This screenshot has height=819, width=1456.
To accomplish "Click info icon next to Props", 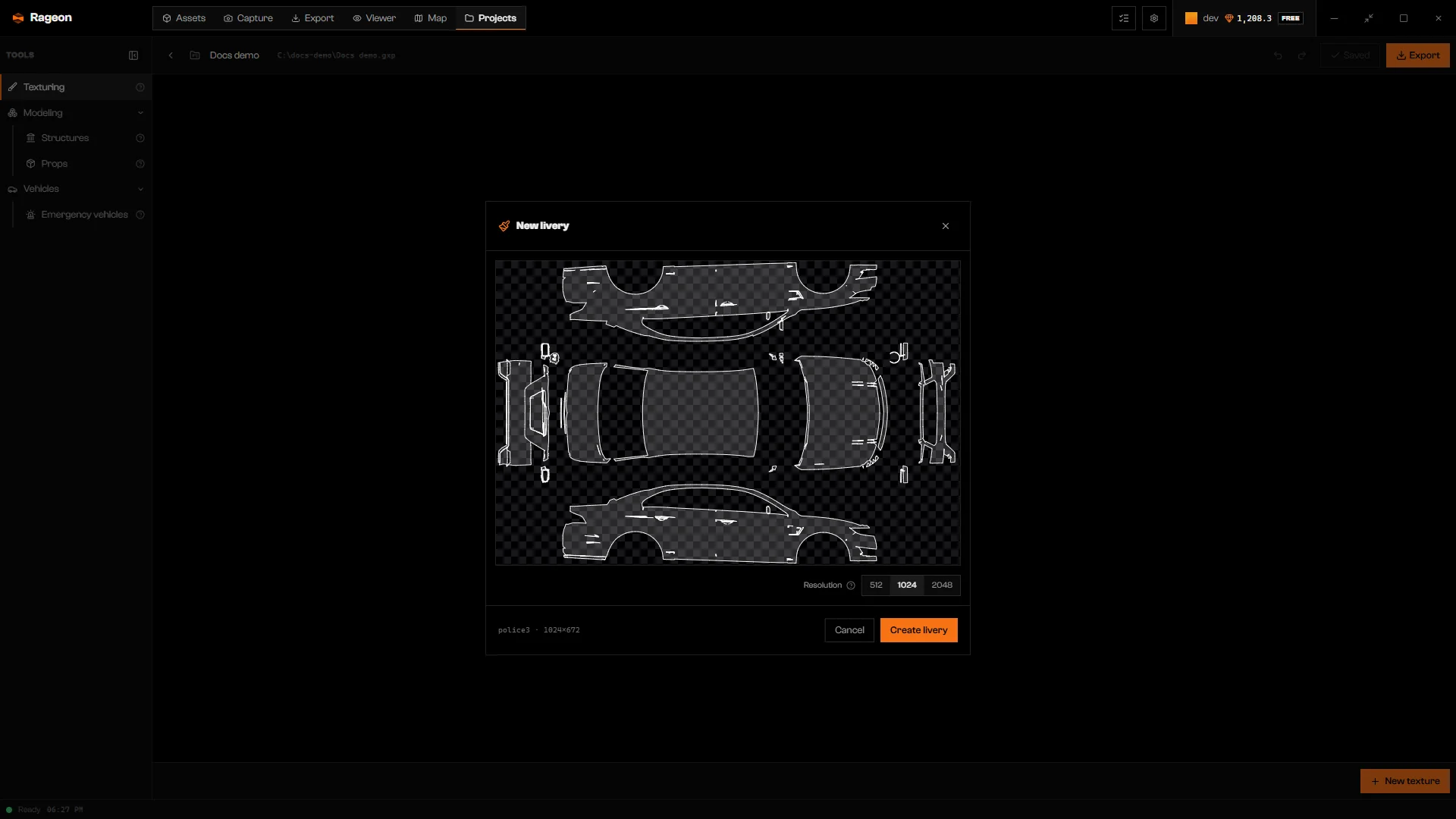I will point(140,164).
